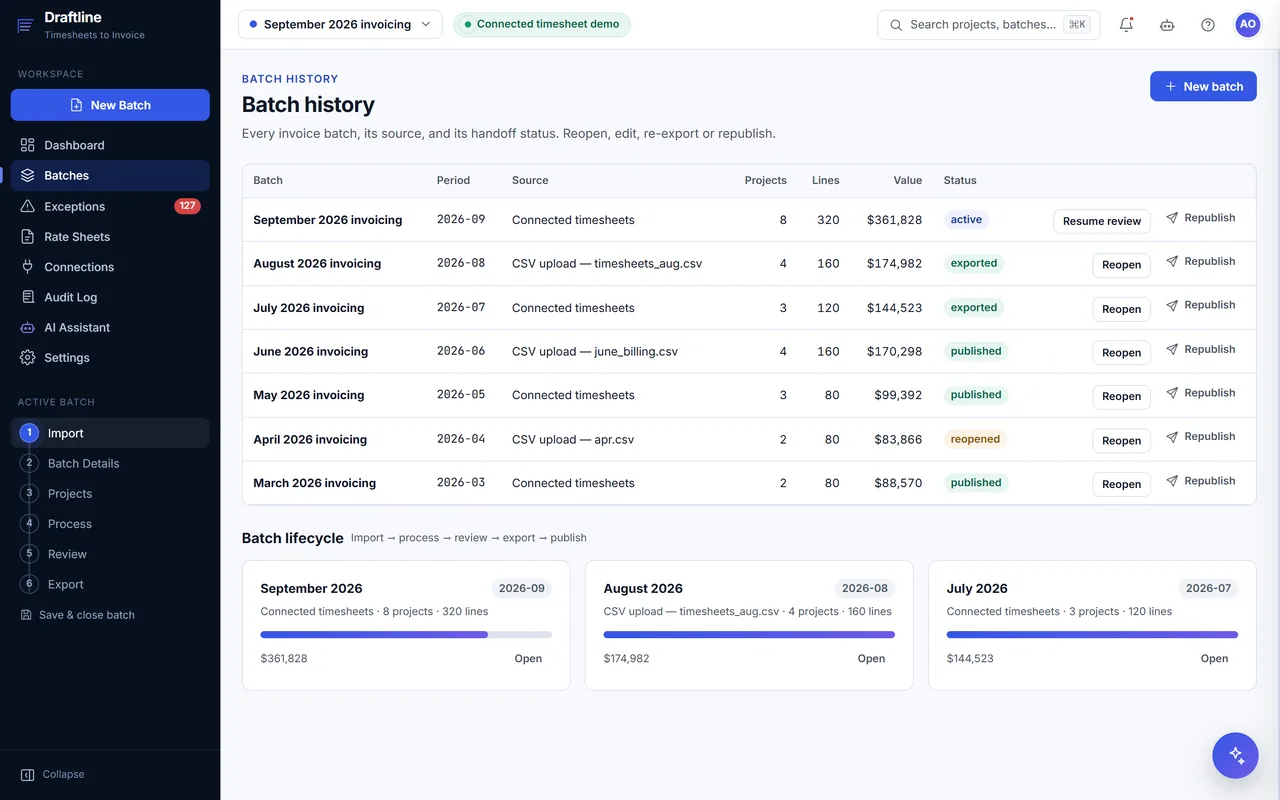This screenshot has width=1280, height=800.
Task: Click step 1 Import circle
Action: [29, 433]
